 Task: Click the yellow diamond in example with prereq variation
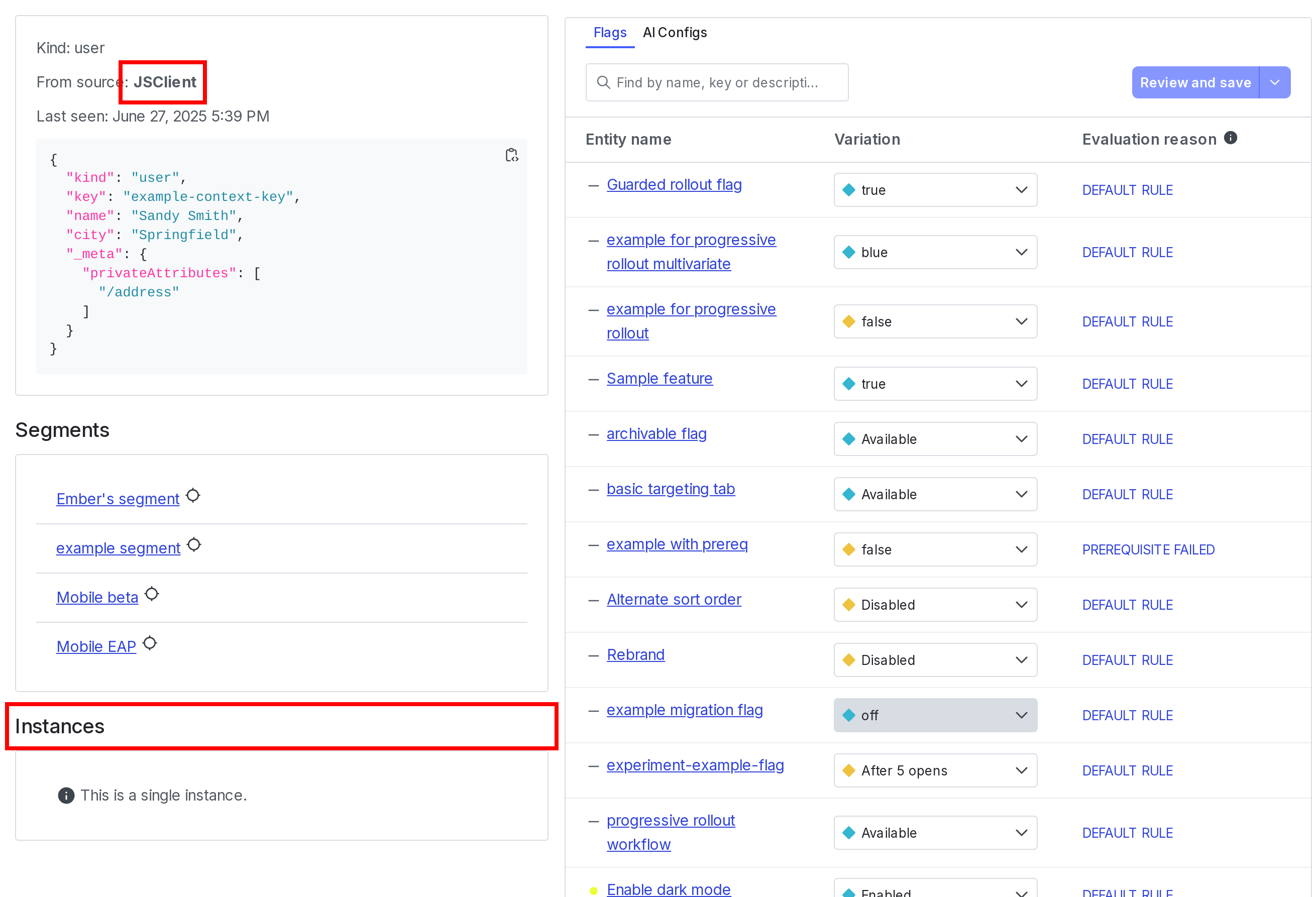tap(849, 550)
